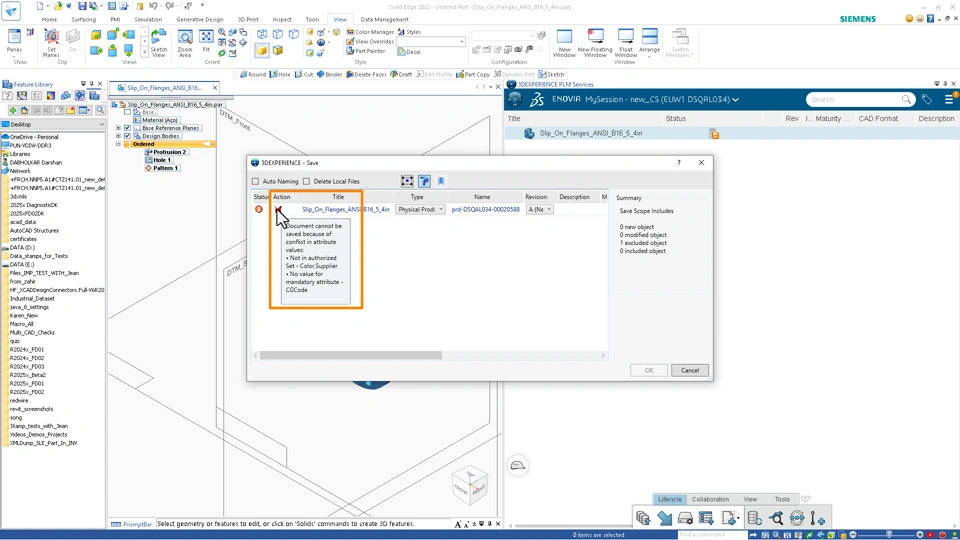This screenshot has width=960, height=540.
Task: Open Sketch View in the ribbon
Action: (x=159, y=42)
